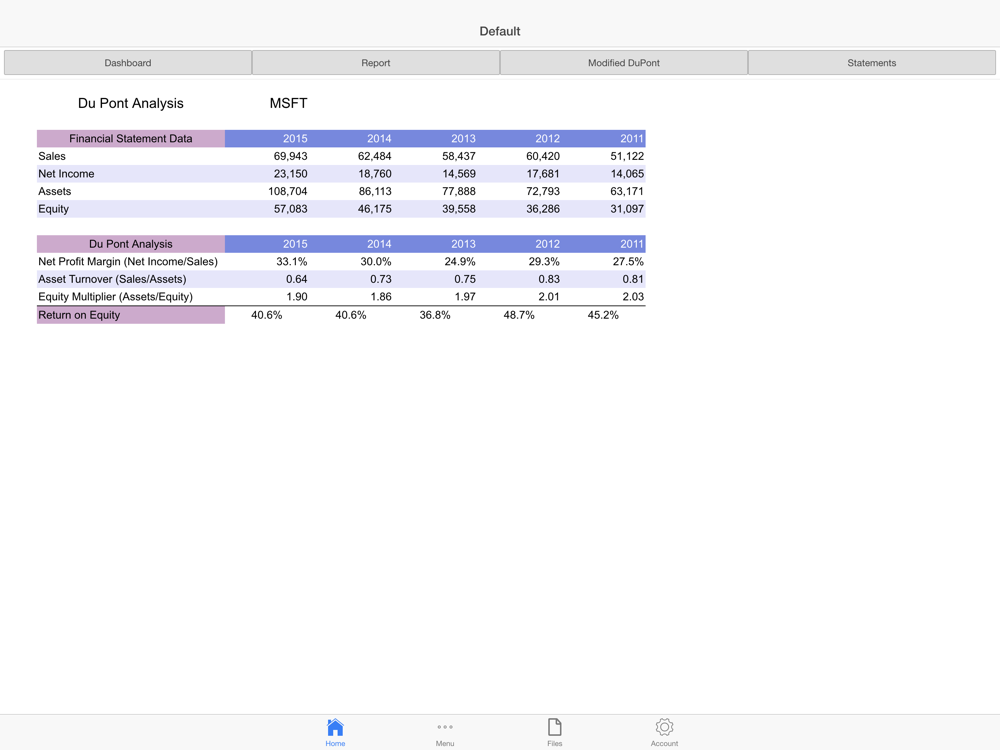Open the Report tab

(x=376, y=63)
